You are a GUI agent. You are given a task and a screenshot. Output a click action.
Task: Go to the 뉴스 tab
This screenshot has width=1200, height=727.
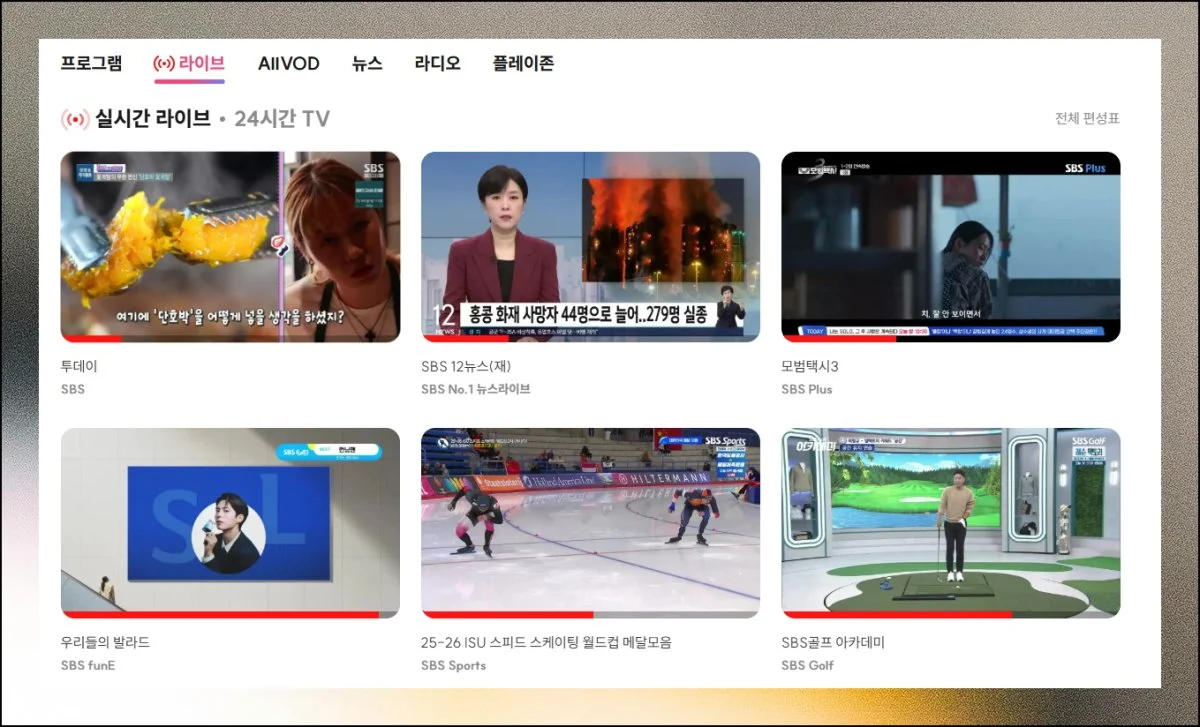click(367, 64)
